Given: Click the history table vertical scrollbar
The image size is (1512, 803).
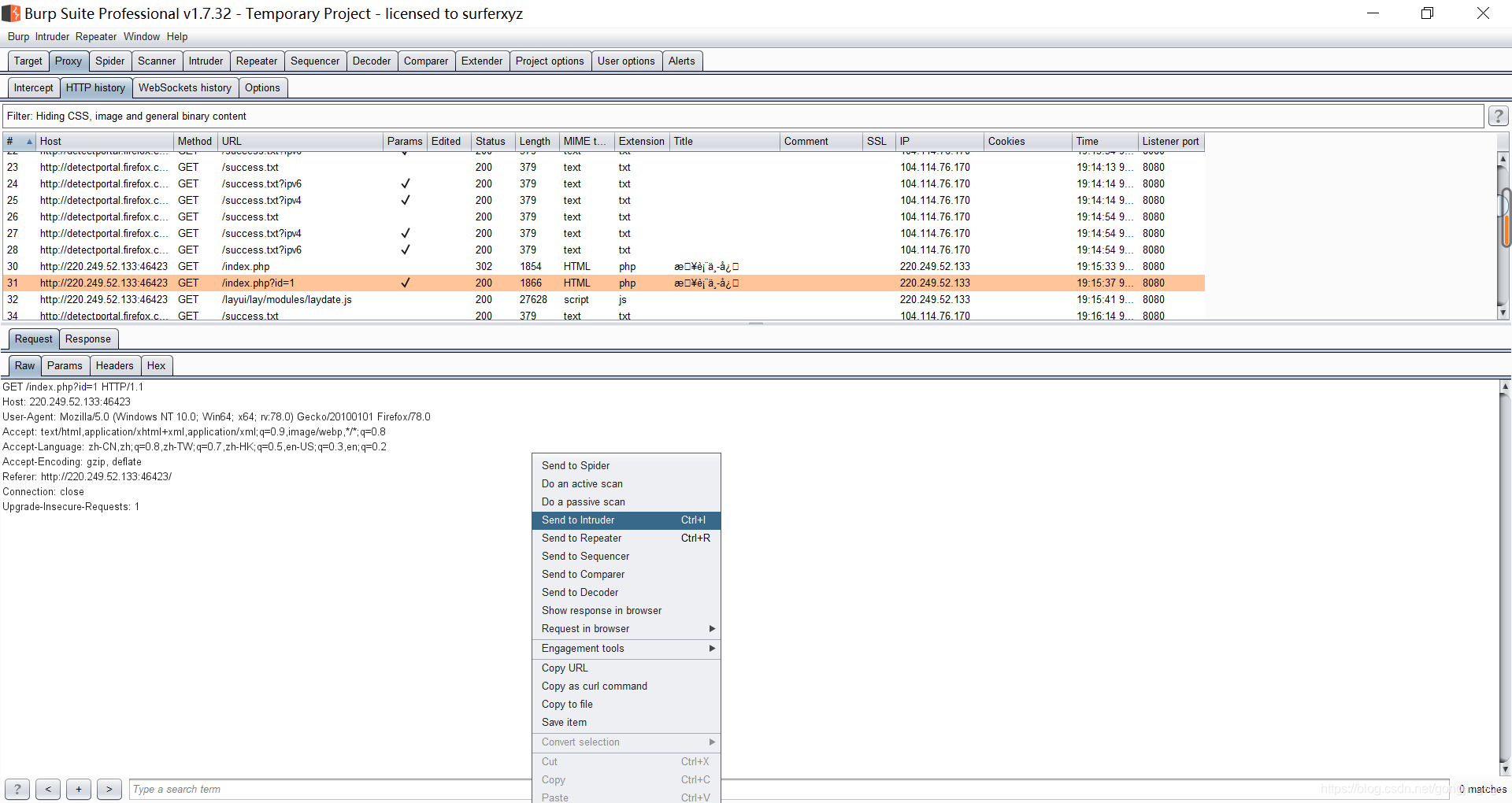Looking at the screenshot, I should [x=1503, y=235].
